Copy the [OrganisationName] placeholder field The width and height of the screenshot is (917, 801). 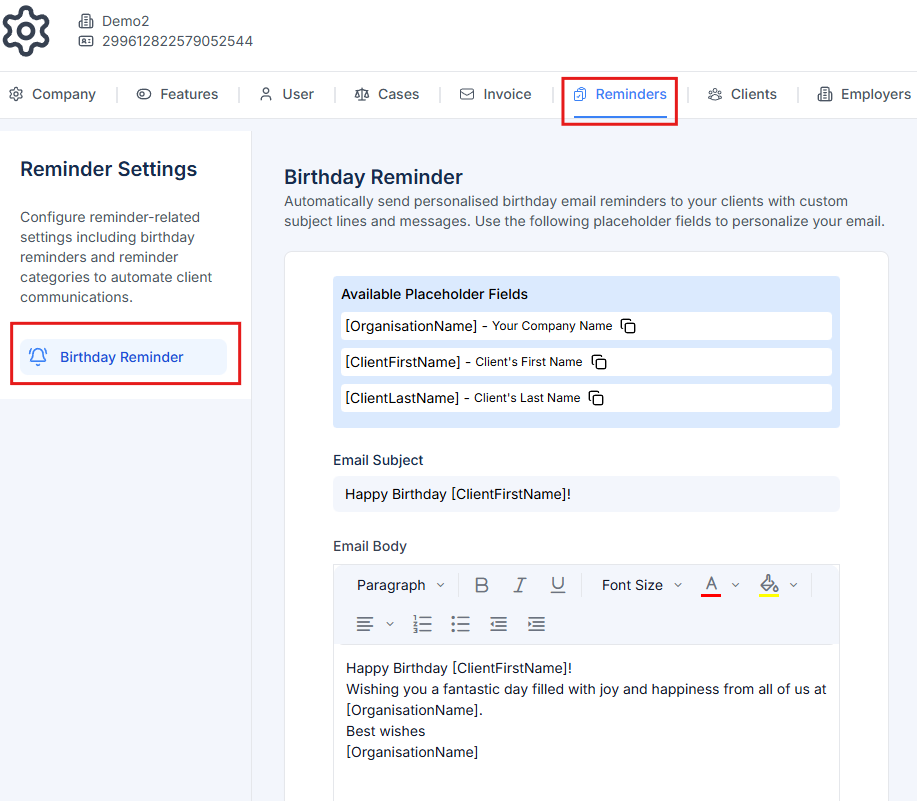629,326
